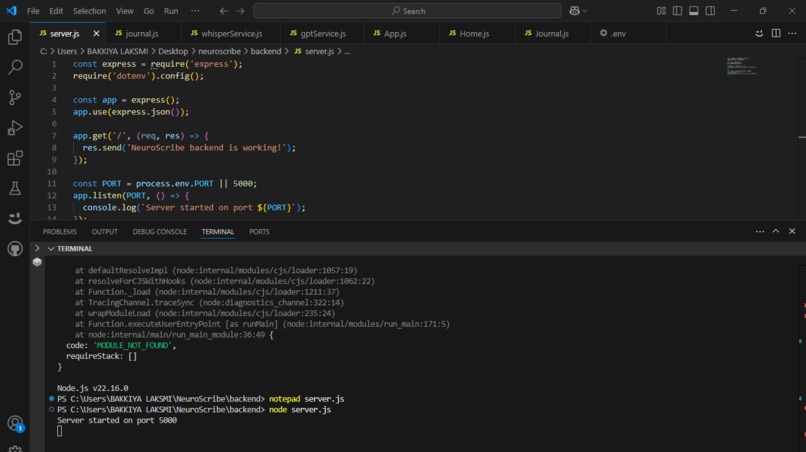
Task: Close the terminal panel
Action: coord(792,231)
